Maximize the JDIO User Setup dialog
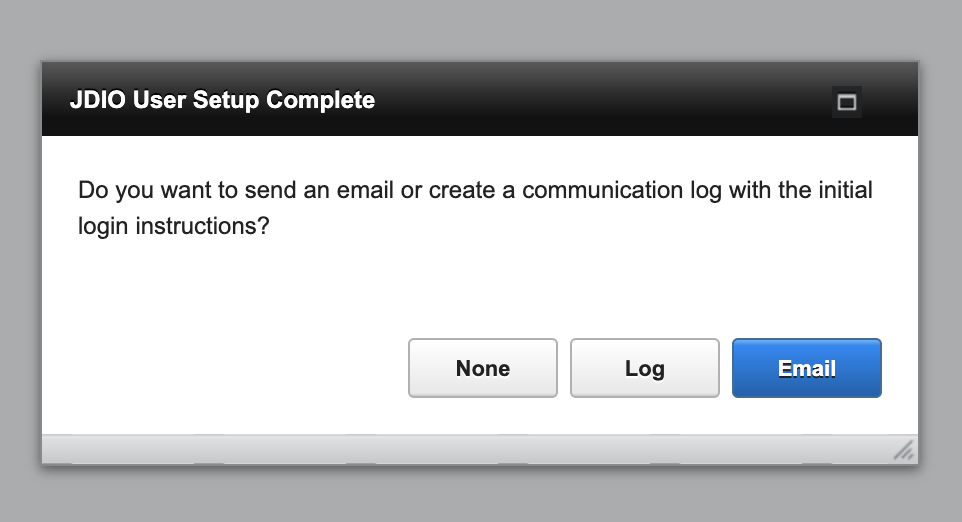 pyautogui.click(x=847, y=102)
